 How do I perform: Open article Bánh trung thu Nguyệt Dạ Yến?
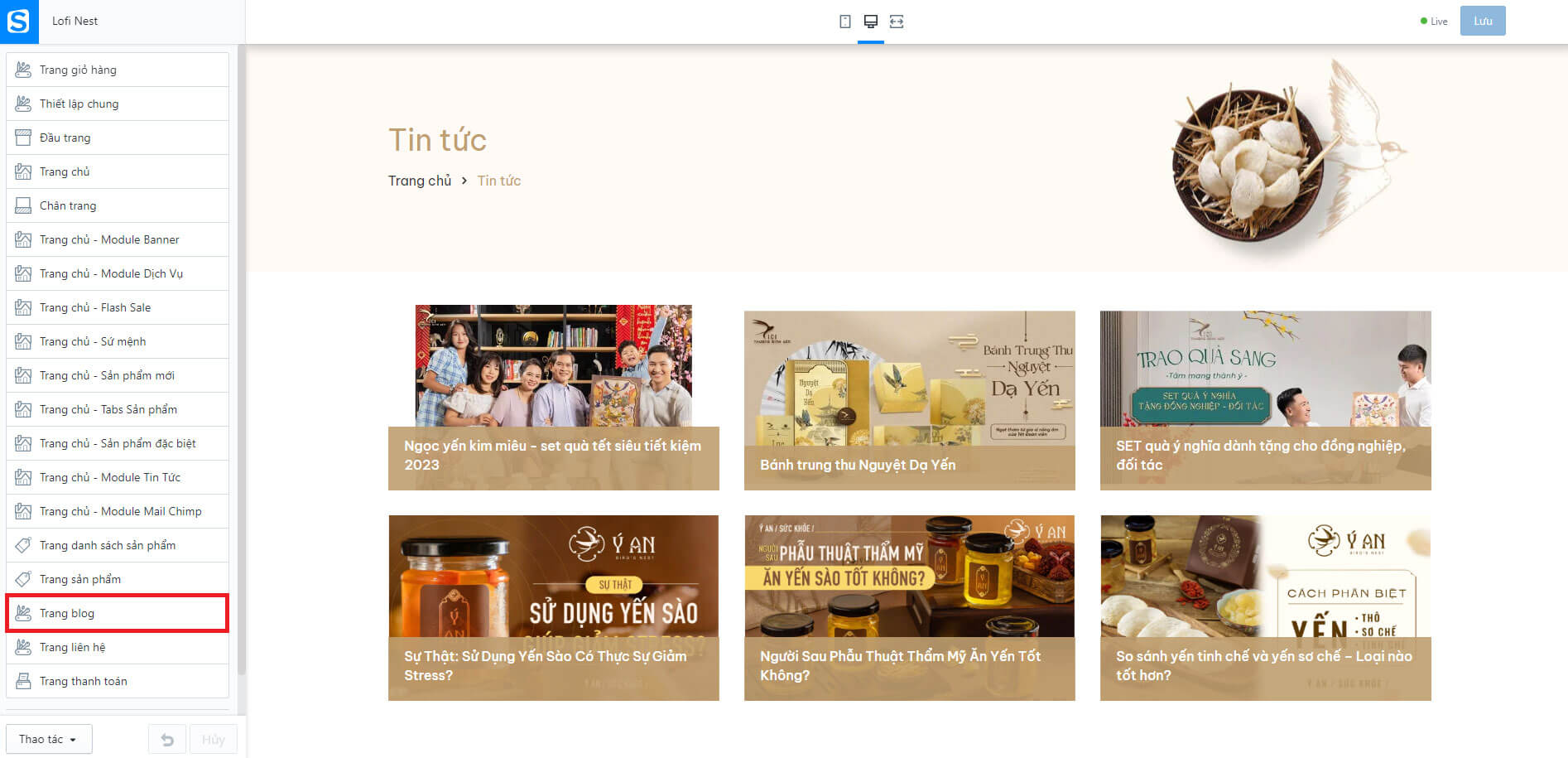pos(858,465)
